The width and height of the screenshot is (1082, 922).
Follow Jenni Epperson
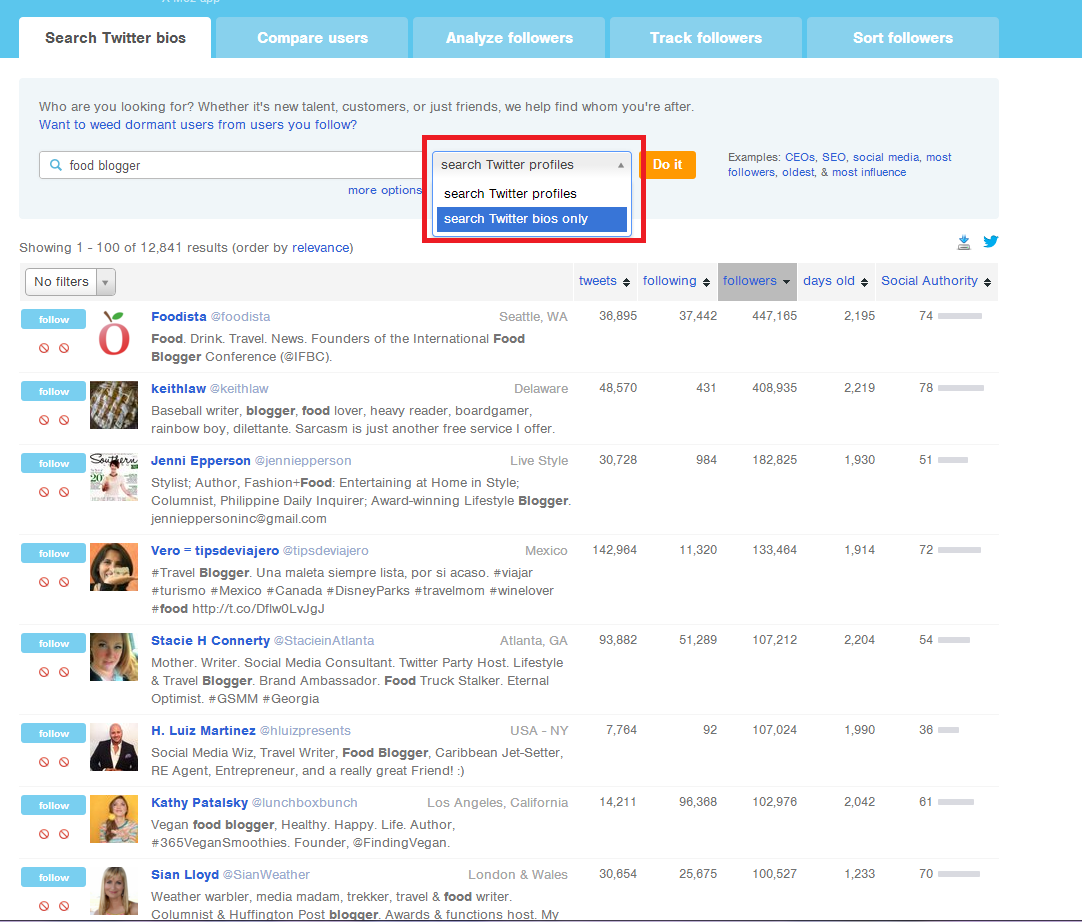pos(54,464)
